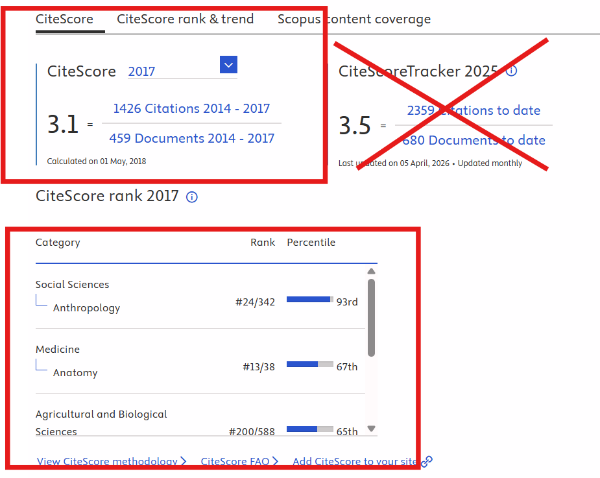This screenshot has width=600, height=478.
Task: Click Agricultural and Biological Sciences heading
Action: (101, 423)
